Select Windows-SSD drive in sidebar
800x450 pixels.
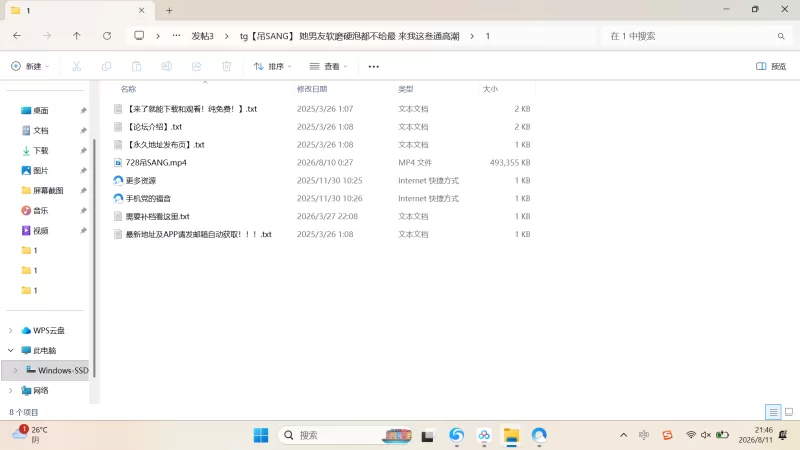(46, 370)
